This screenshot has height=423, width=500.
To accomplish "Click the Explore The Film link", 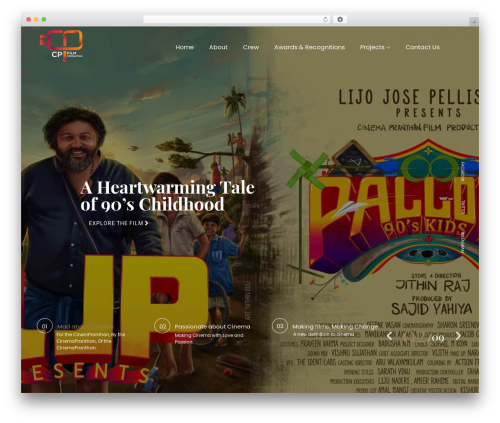I will (x=118, y=223).
